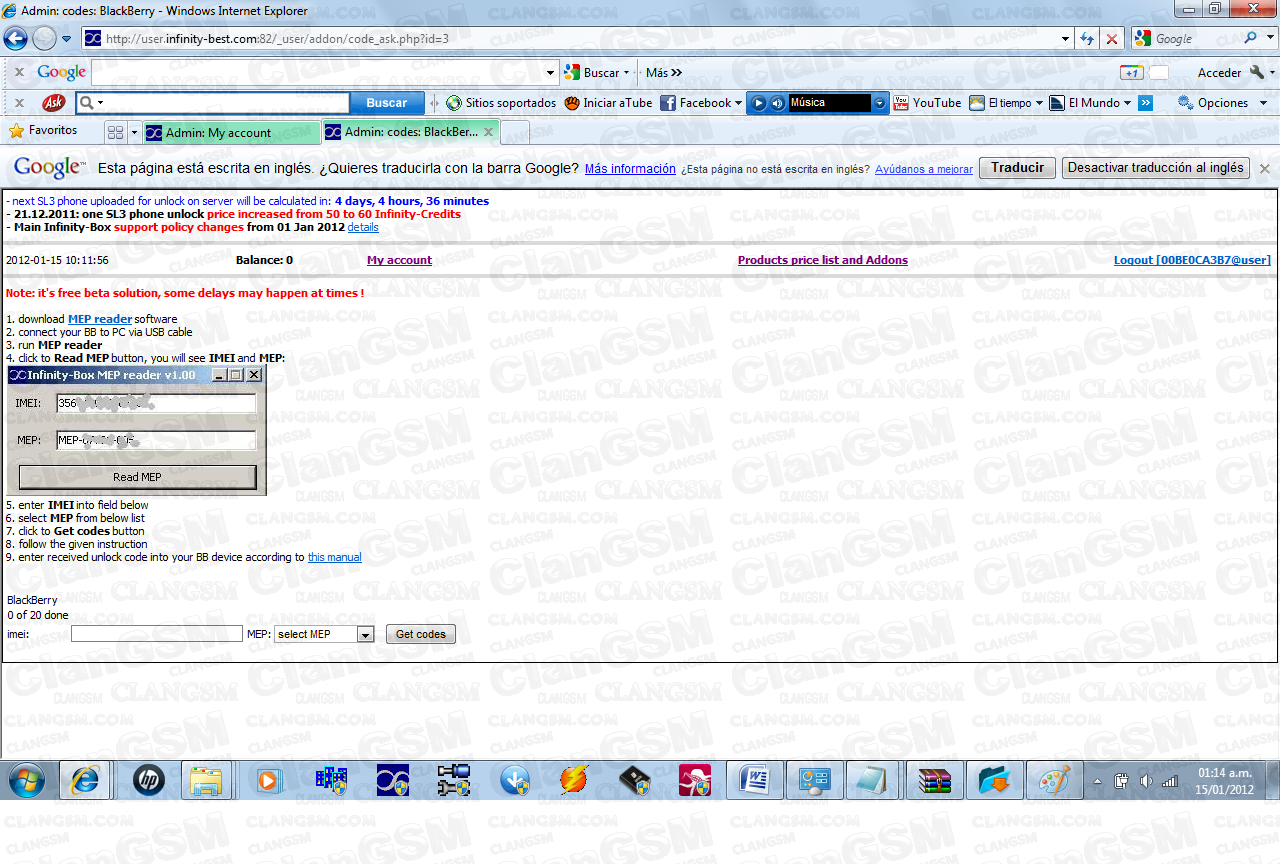
Task: Click the browser Forward arrow button
Action: point(44,39)
